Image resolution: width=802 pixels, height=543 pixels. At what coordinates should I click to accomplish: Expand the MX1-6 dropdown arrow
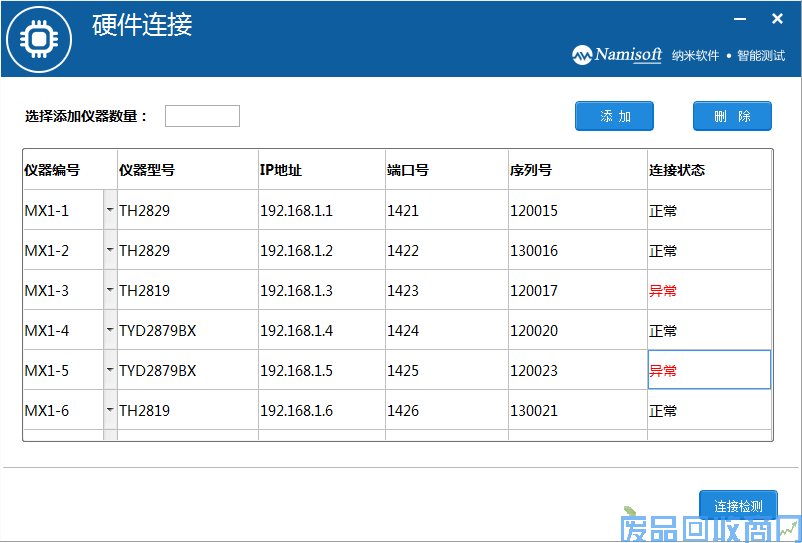click(x=110, y=410)
